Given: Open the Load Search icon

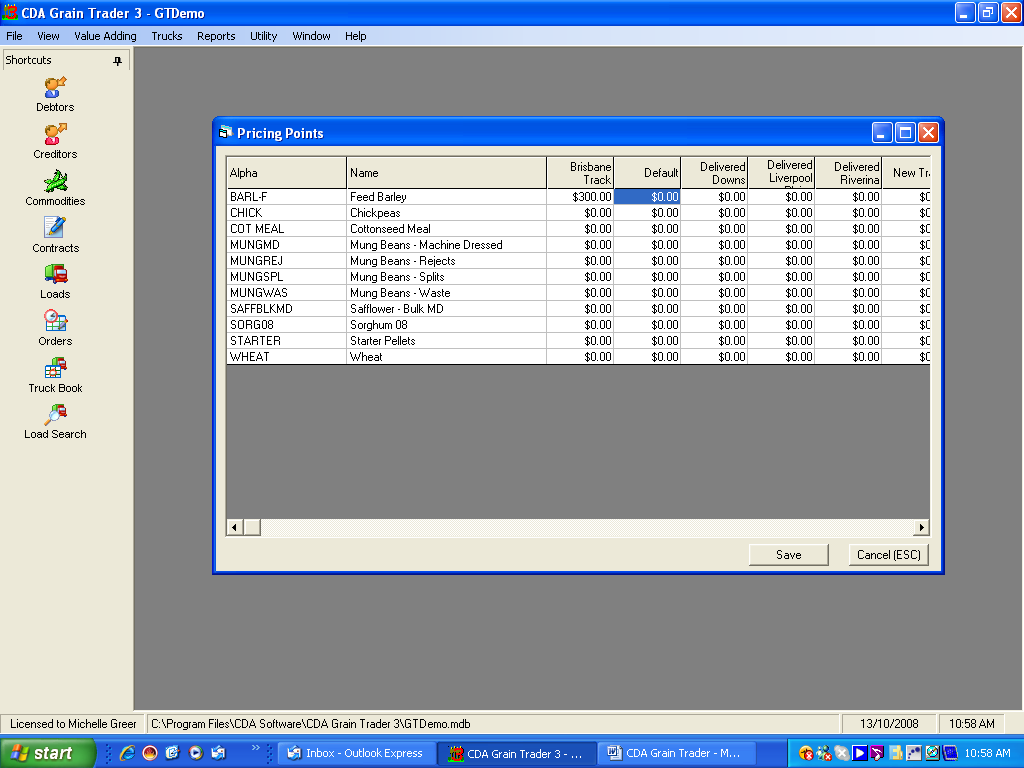Looking at the screenshot, I should (x=55, y=414).
